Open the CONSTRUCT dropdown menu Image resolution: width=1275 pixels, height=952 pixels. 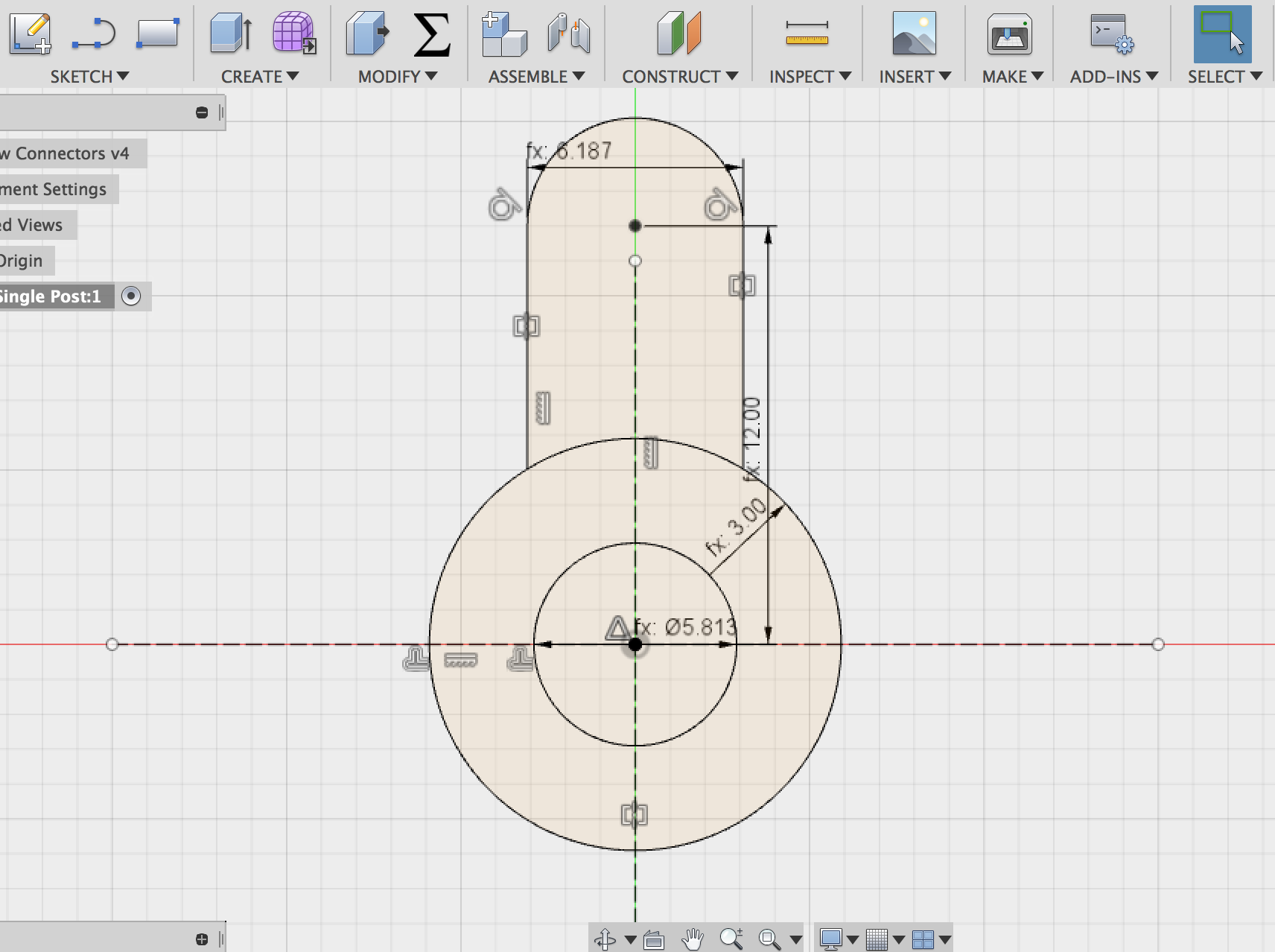[x=680, y=77]
